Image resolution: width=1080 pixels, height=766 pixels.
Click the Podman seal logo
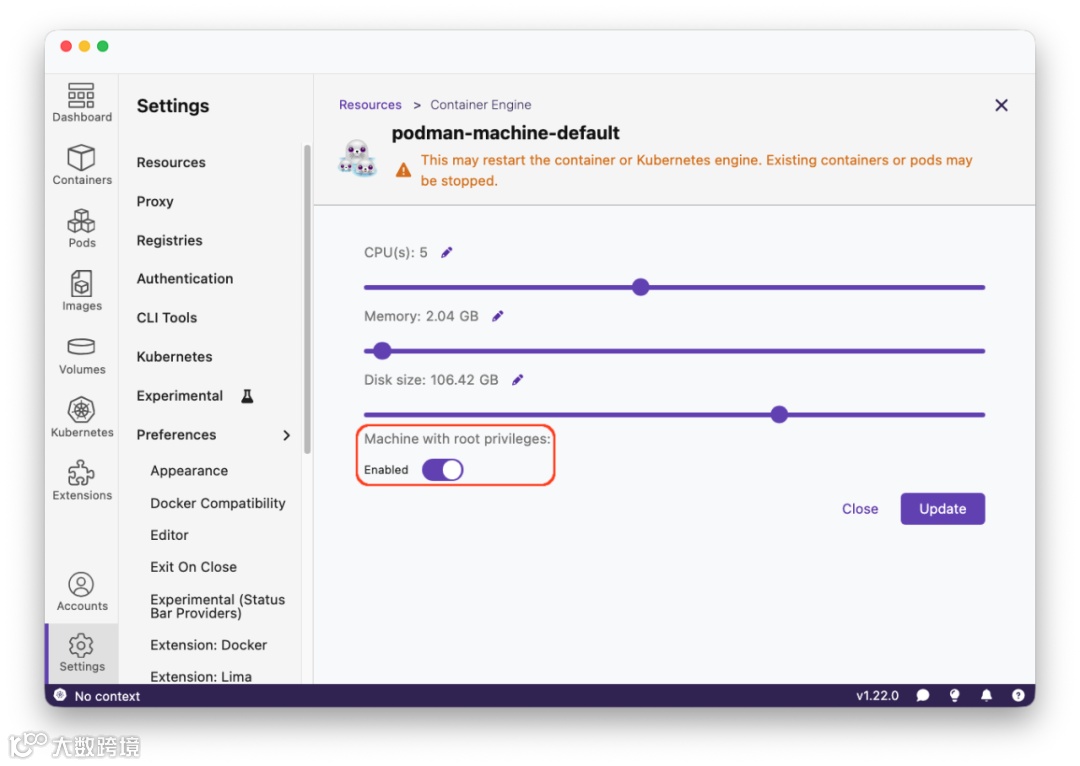coord(357,158)
